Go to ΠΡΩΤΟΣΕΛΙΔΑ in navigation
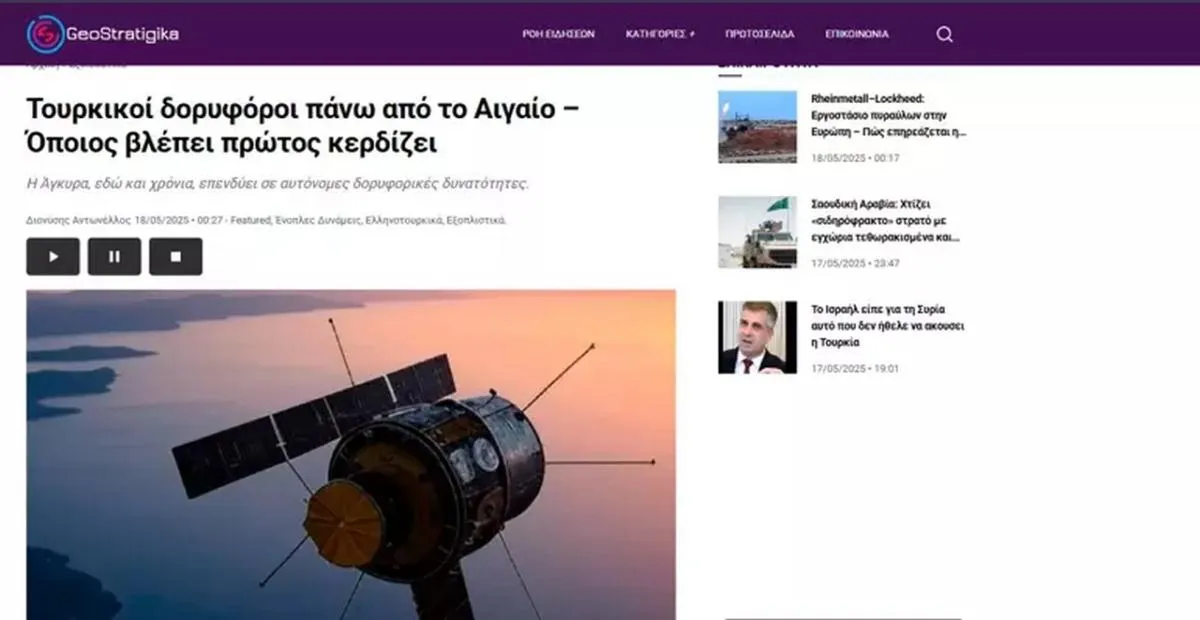Viewport: 1200px width, 620px height. click(x=760, y=34)
